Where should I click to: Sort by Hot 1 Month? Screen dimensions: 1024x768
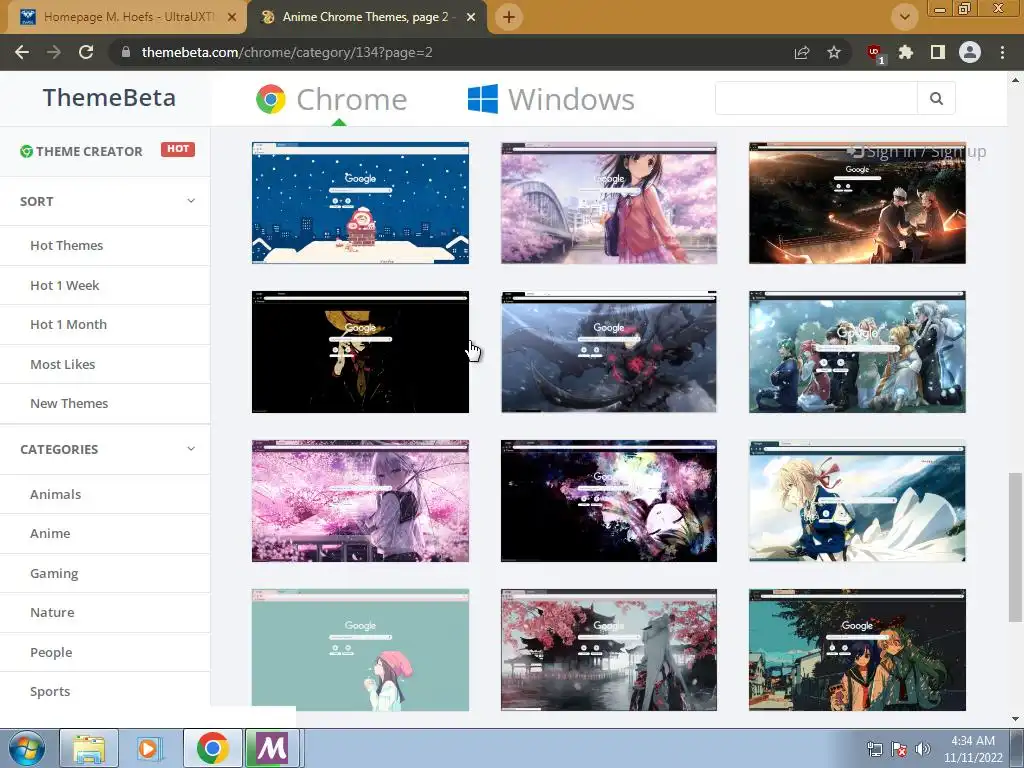[69, 325]
